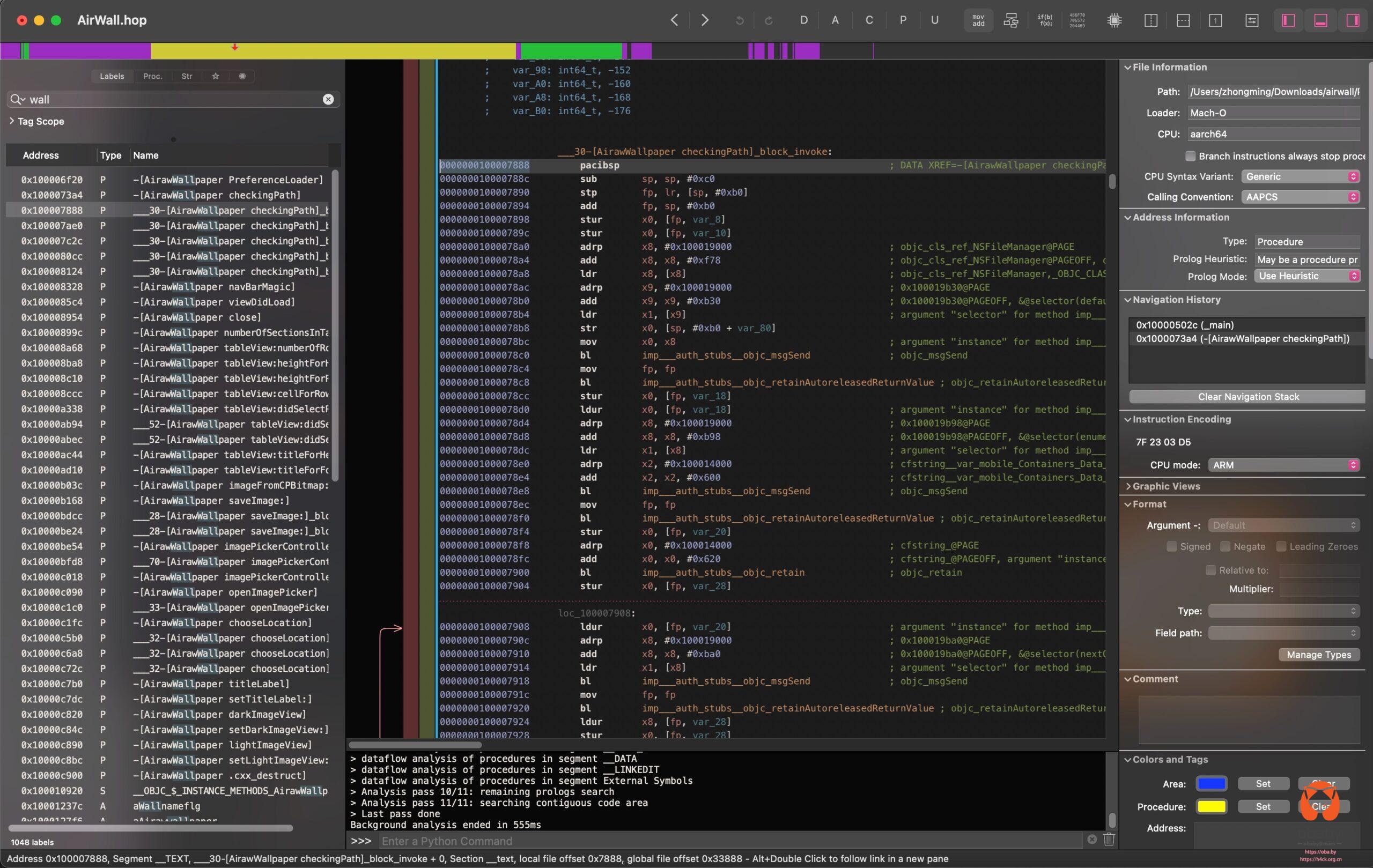
Task: Mark selection as ASCII with A button
Action: click(x=835, y=20)
